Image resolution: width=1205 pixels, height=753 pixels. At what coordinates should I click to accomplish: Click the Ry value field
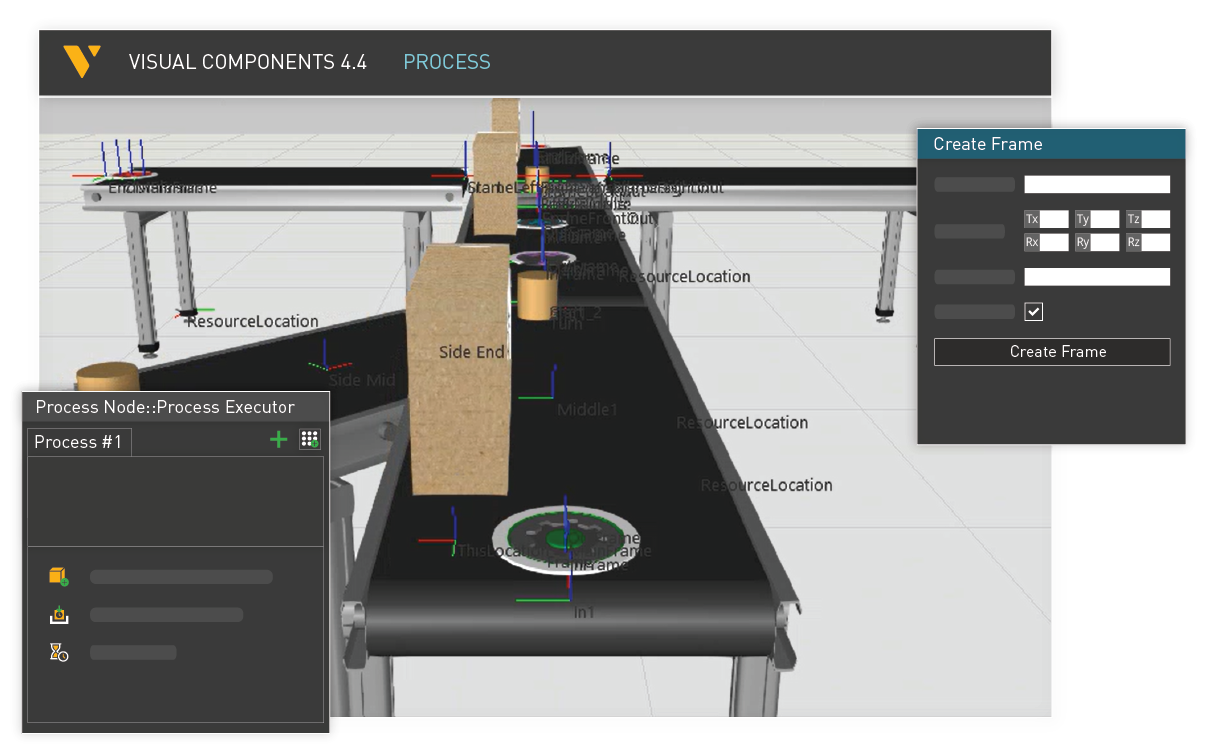point(1105,242)
